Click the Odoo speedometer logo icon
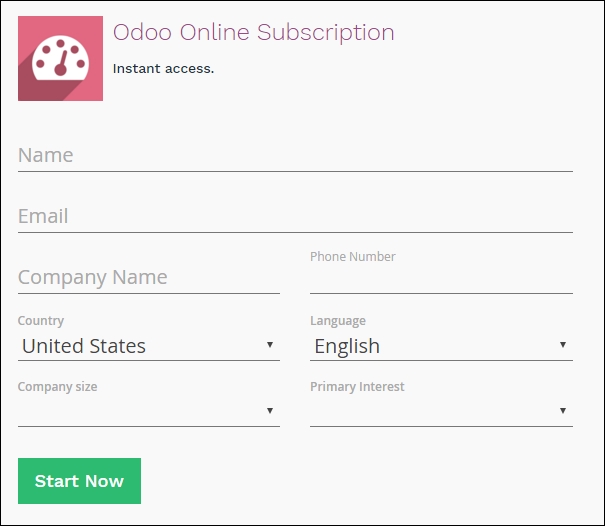This screenshot has height=526, width=605. click(x=60, y=58)
